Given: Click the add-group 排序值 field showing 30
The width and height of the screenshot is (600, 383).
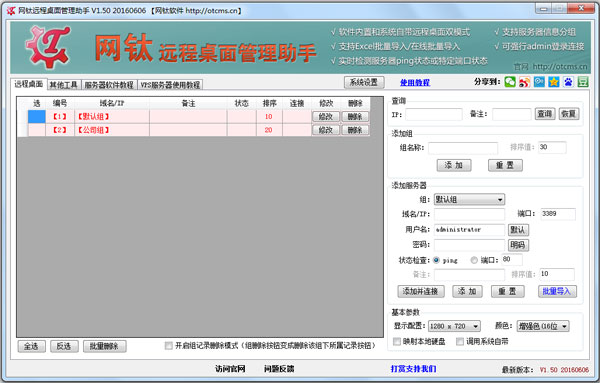Looking at the screenshot, I should point(552,147).
